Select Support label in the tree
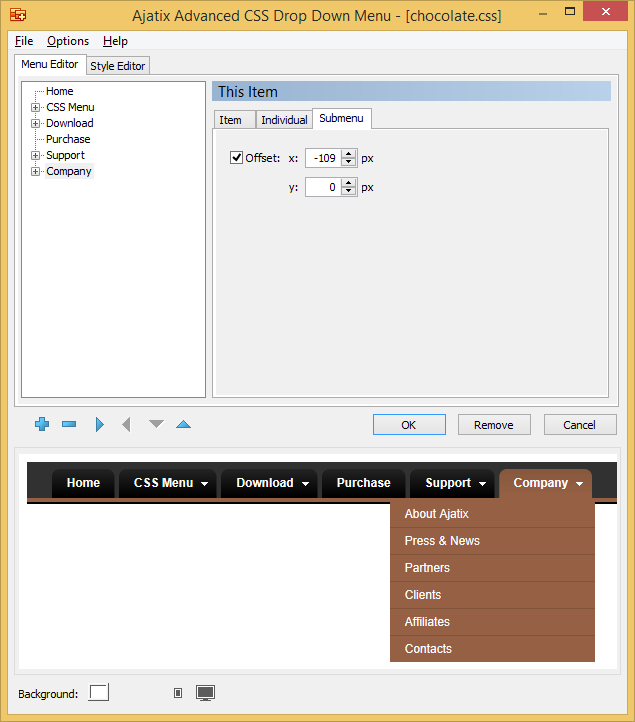Screen dimensions: 635x722 65,155
